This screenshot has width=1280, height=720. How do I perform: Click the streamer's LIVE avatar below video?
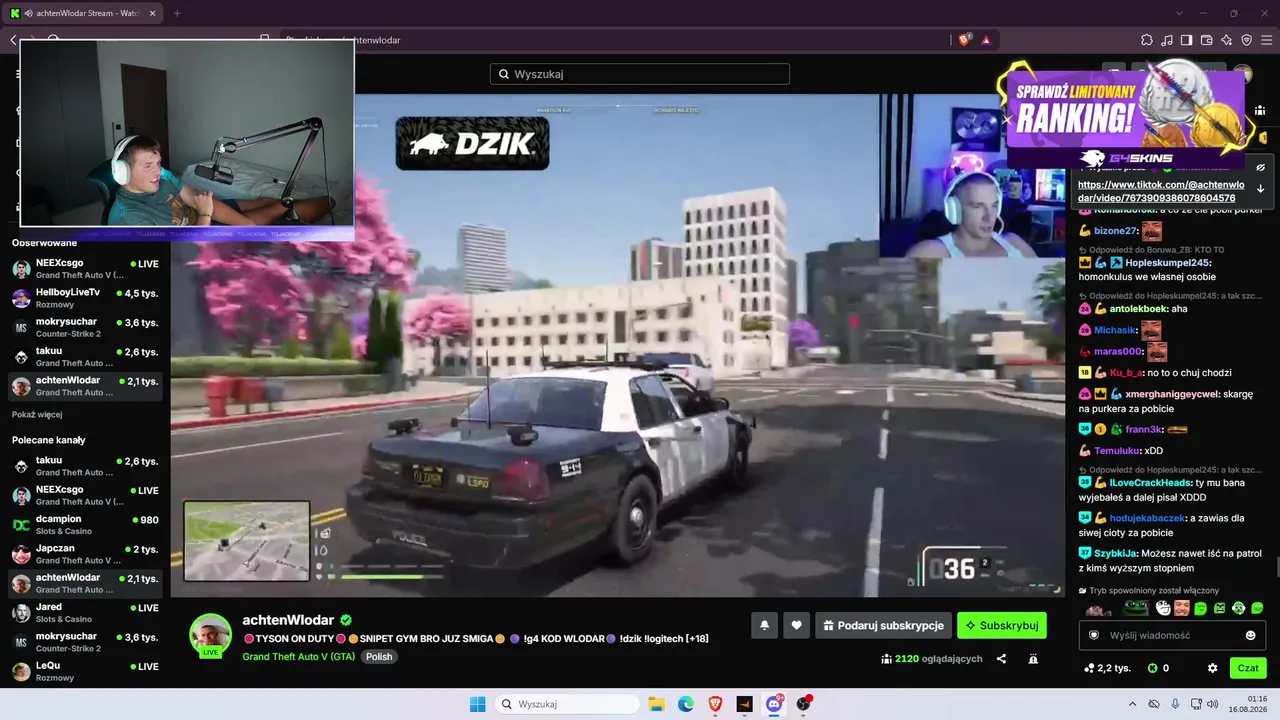point(211,635)
